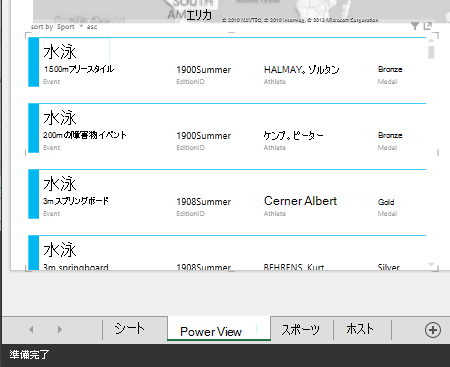Click Bronze medal on ケンプ card
This screenshot has width=450, height=367.
tap(390, 135)
